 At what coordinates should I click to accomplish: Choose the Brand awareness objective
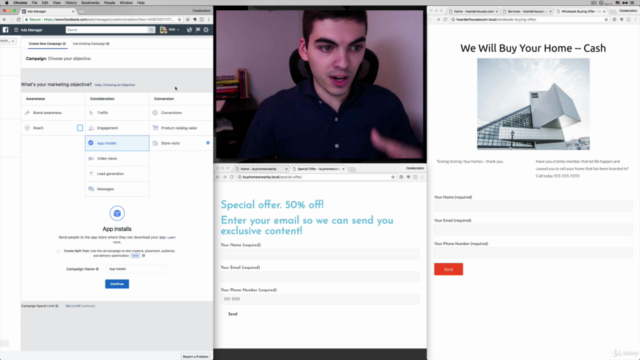pyautogui.click(x=53, y=113)
